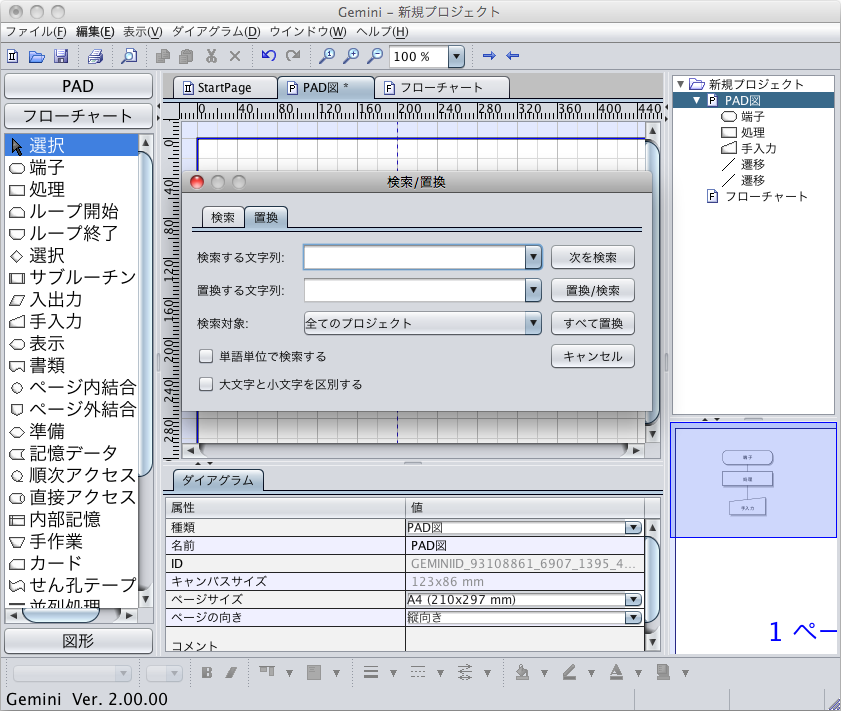Screen dimensions: 841x711
Task: Select the せん孔テープ shape
Action: click(72, 585)
